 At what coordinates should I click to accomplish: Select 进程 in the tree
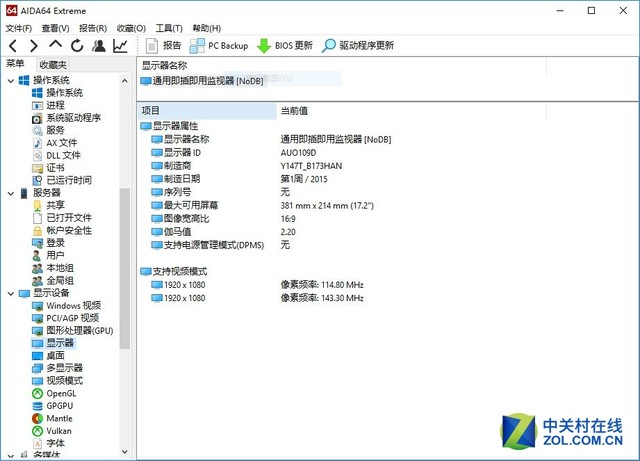click(x=49, y=105)
